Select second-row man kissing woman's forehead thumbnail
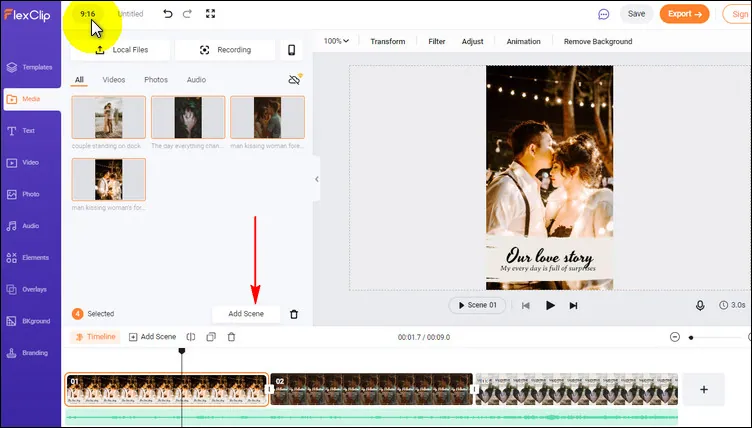Image resolution: width=752 pixels, height=428 pixels. point(108,179)
